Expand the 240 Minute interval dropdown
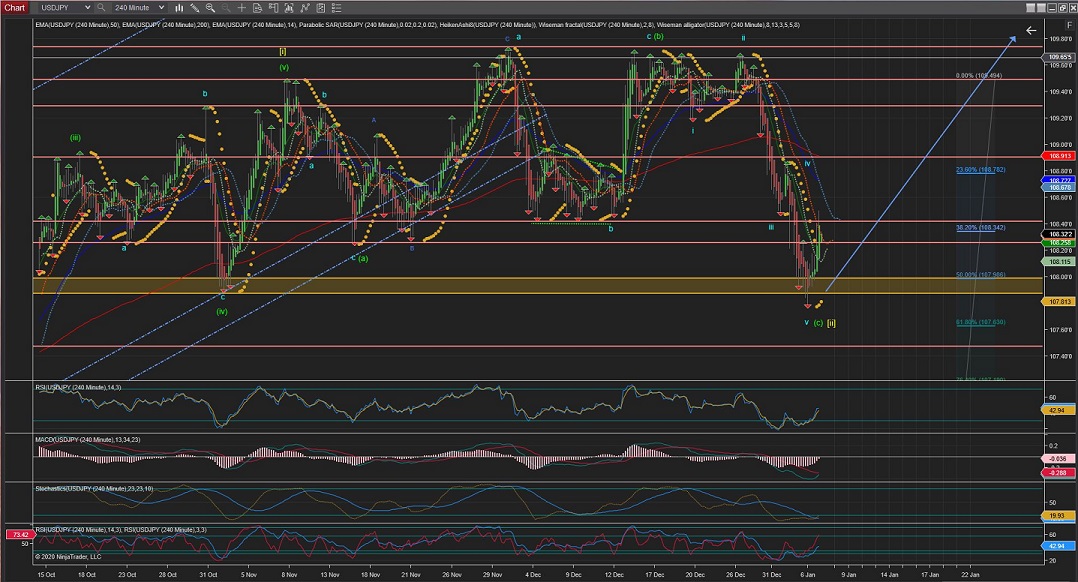This screenshot has height=582, width=1078. tap(142, 7)
